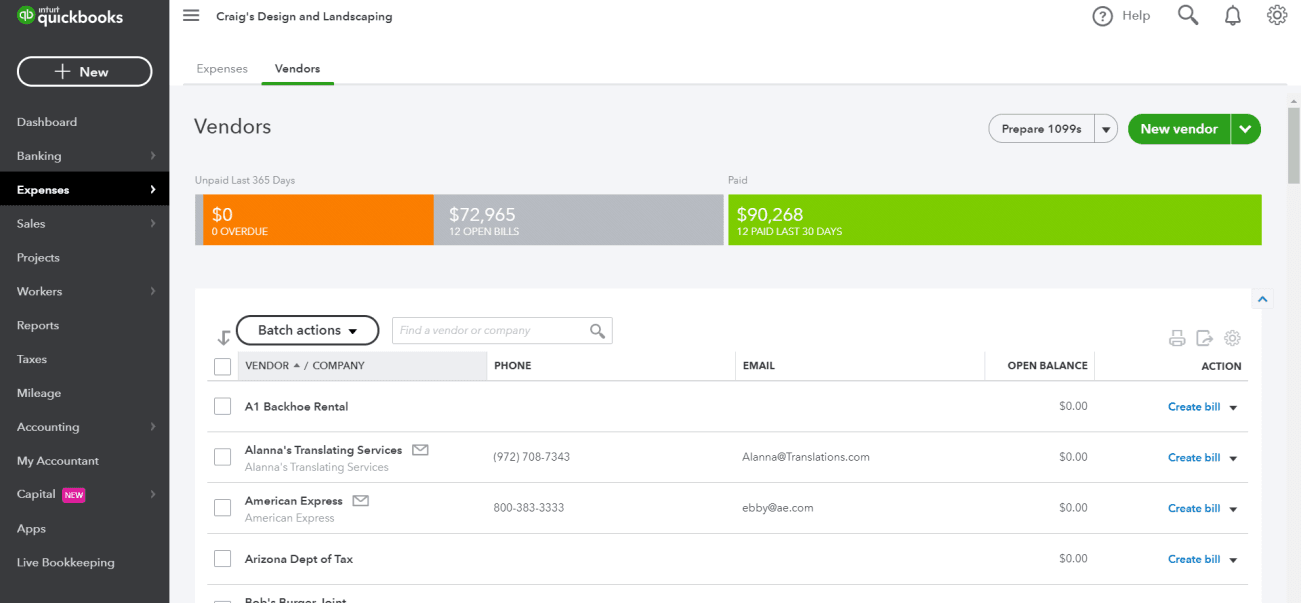This screenshot has height=603, width=1301.
Task: Click the Find a vendor or company field
Action: coord(502,331)
